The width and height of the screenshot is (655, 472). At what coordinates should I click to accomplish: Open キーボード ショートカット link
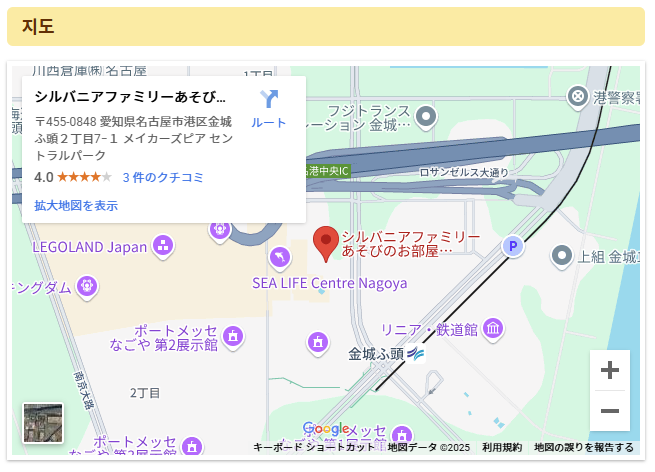point(314,447)
